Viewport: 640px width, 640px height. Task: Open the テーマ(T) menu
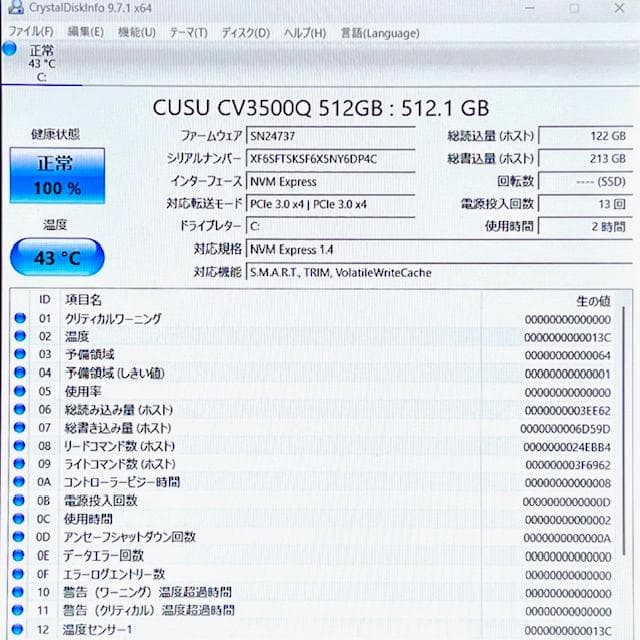point(189,33)
